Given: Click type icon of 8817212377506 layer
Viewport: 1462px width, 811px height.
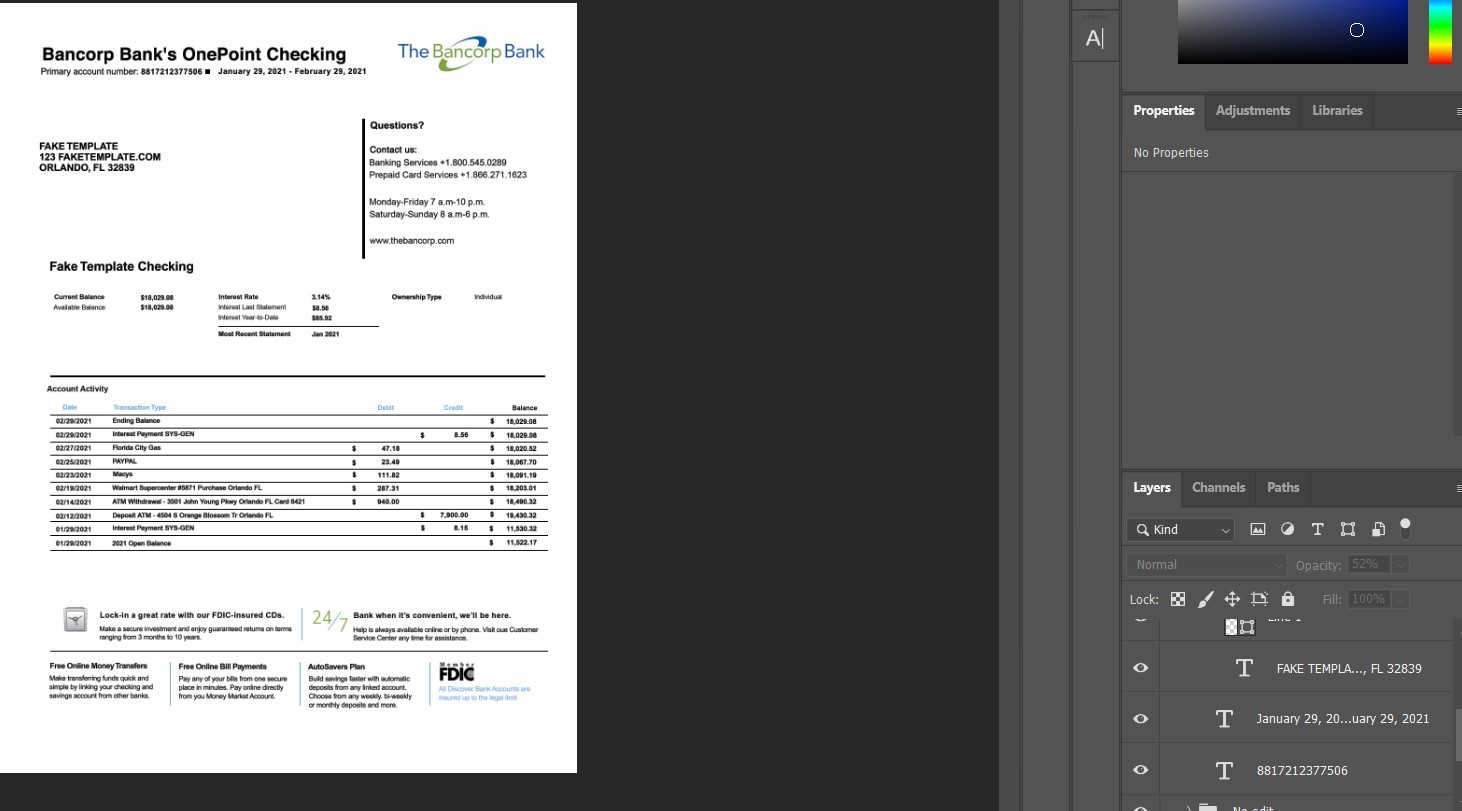Looking at the screenshot, I should coord(1224,770).
